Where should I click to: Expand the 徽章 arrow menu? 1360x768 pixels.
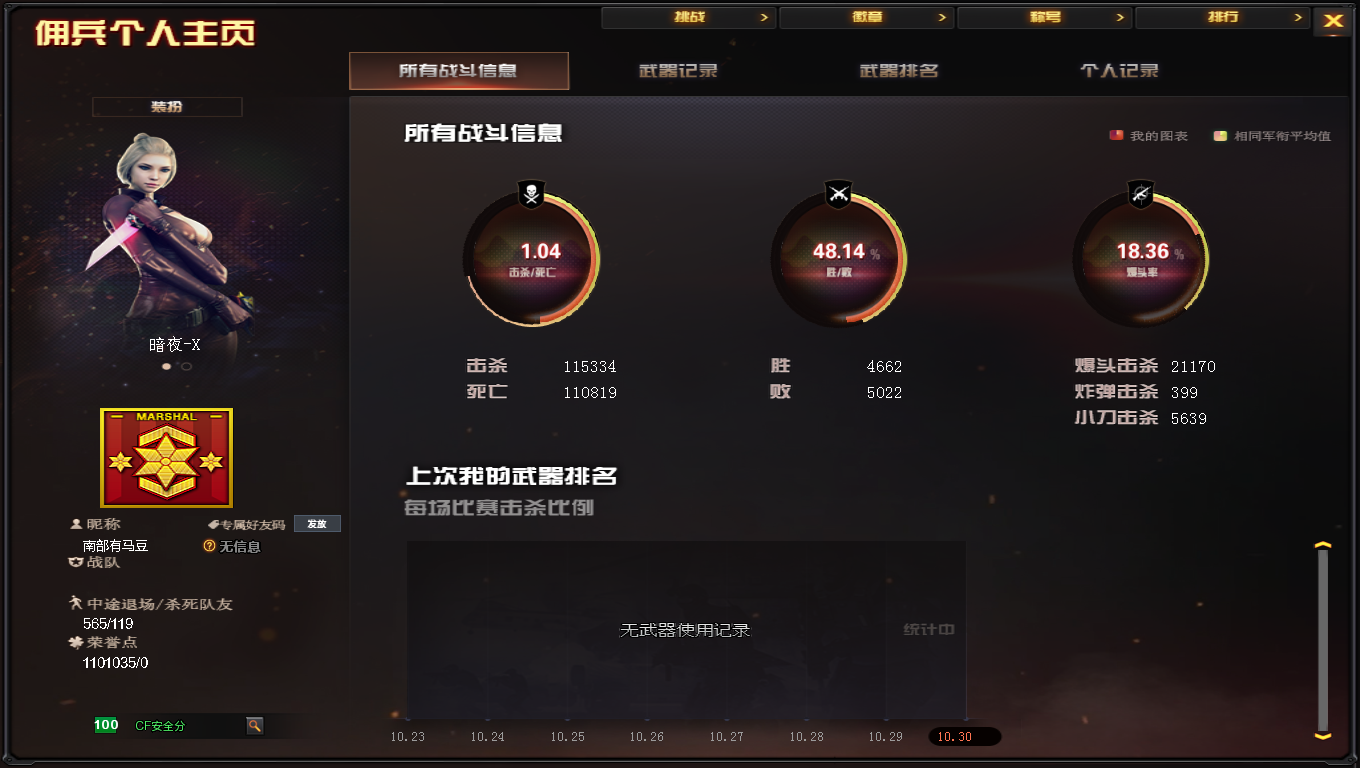(866, 17)
